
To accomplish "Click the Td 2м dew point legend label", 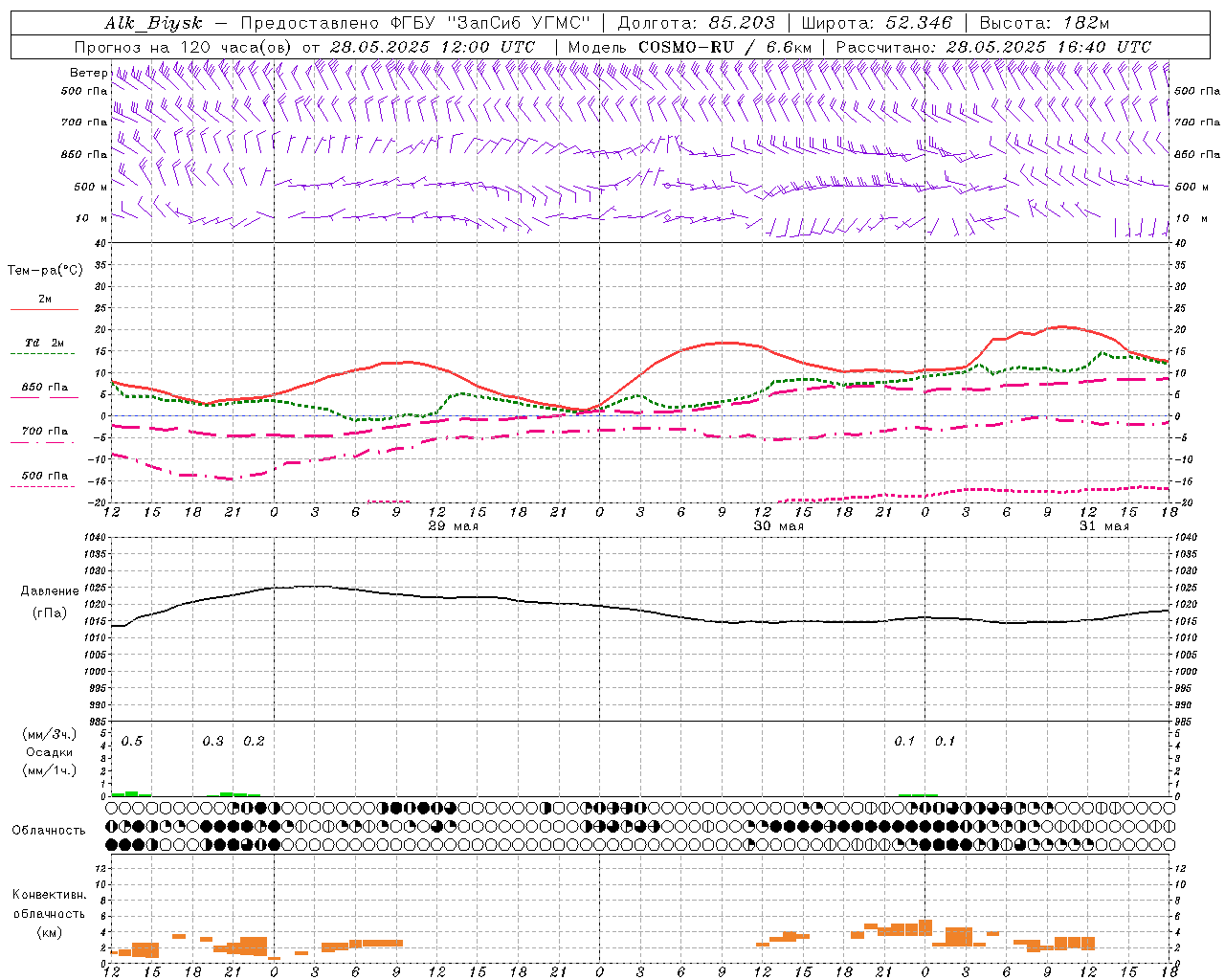I will coord(45,343).
